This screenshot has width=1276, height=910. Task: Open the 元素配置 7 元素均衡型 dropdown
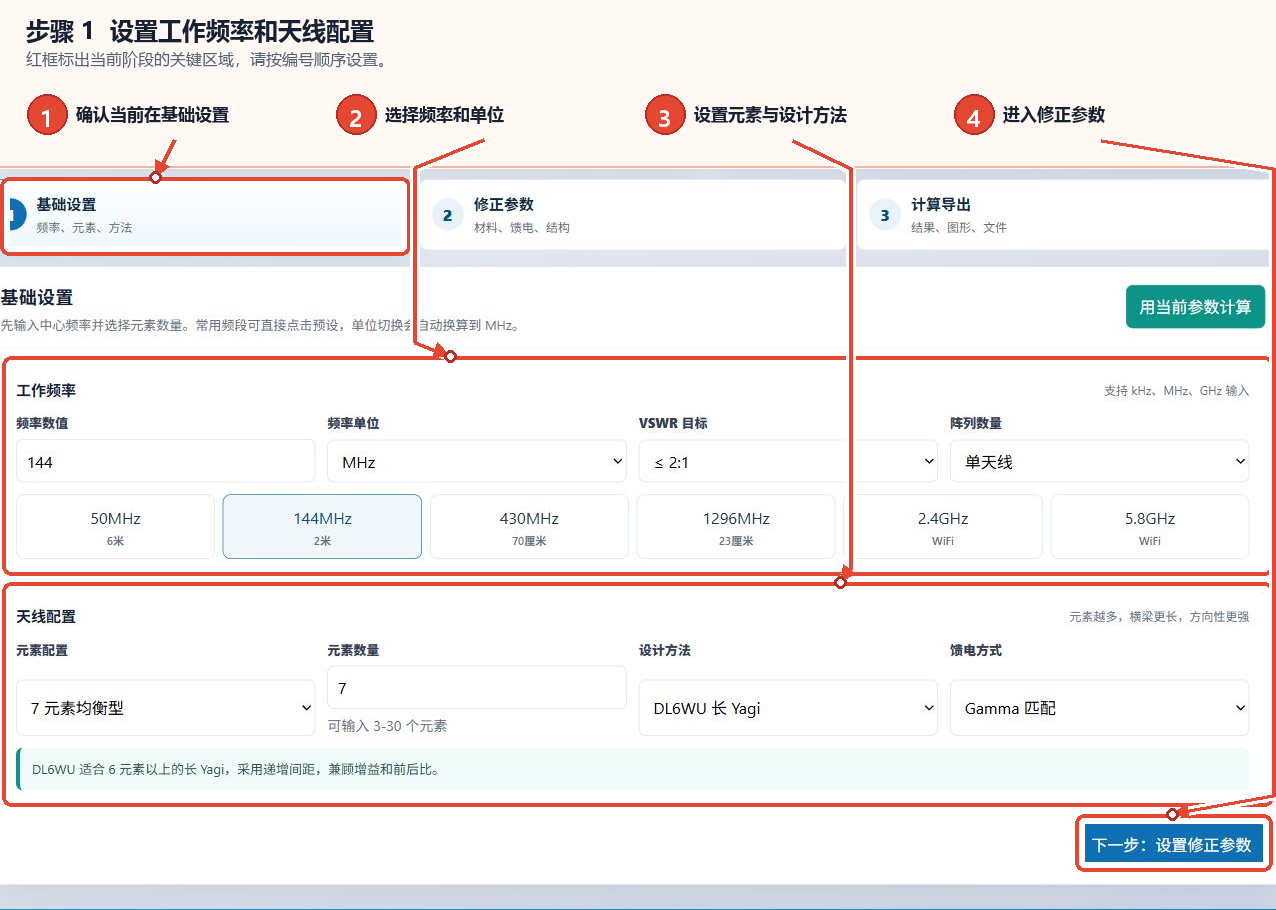(166, 708)
